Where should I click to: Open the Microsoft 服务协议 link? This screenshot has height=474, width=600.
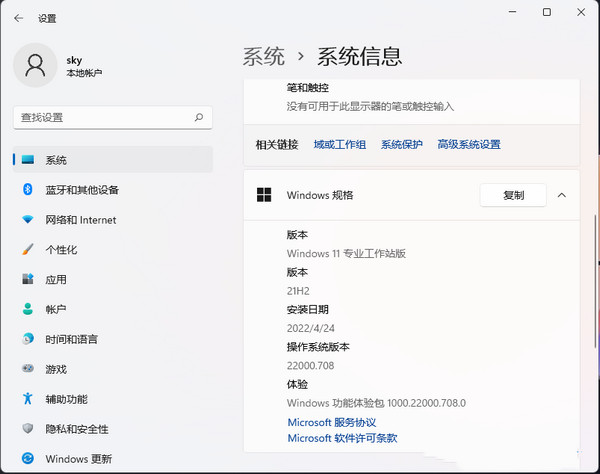coord(332,422)
